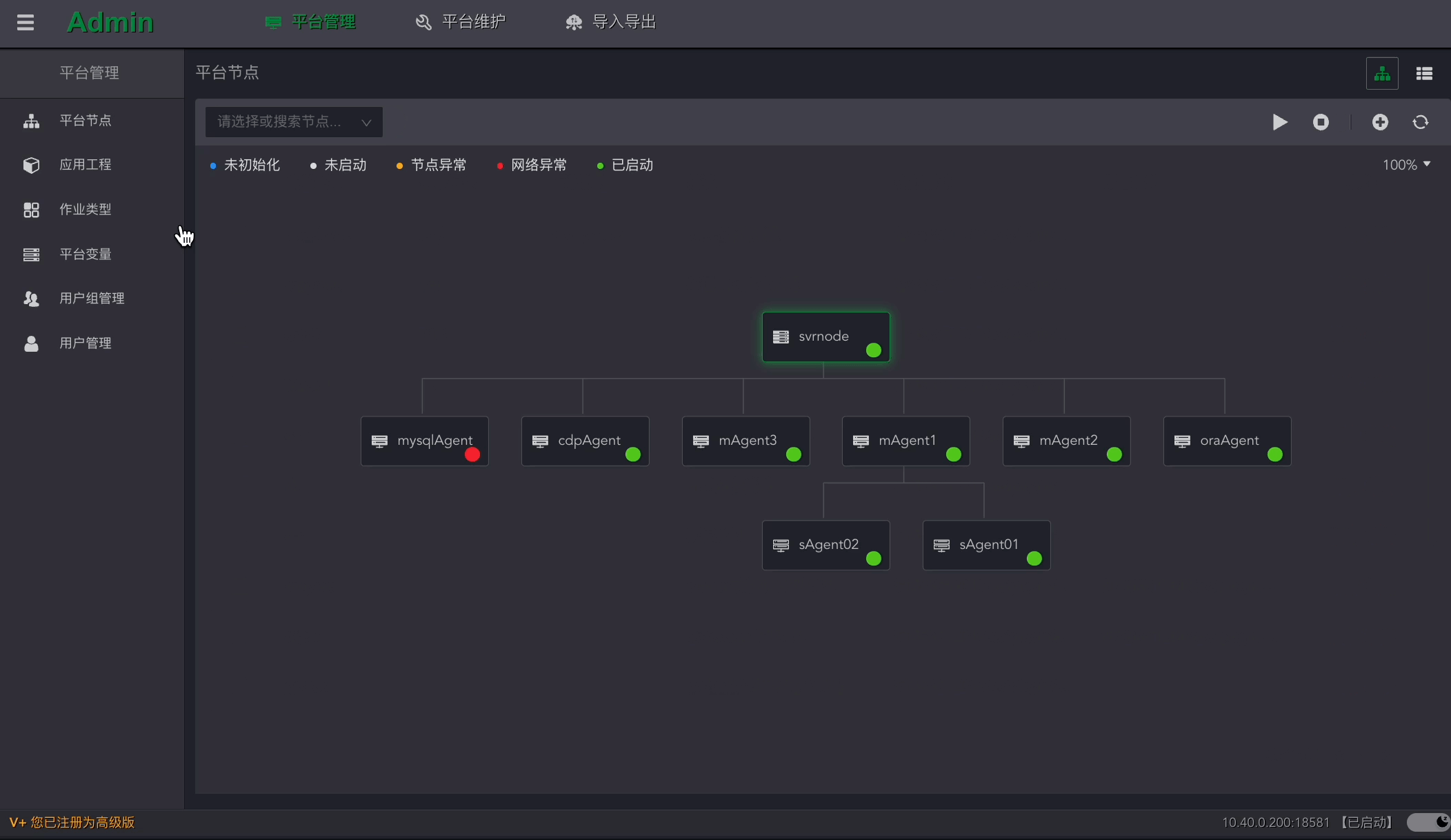Open 平台变量 sidebar item
The height and width of the screenshot is (840, 1451).
coord(85,254)
